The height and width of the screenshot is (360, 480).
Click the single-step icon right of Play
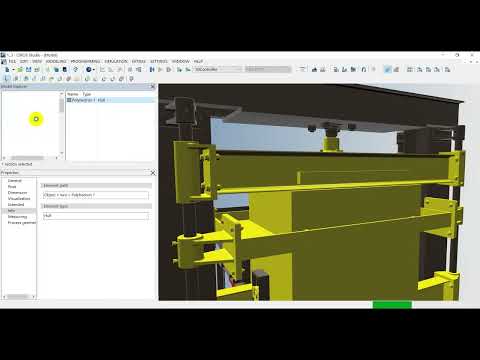click(169, 69)
